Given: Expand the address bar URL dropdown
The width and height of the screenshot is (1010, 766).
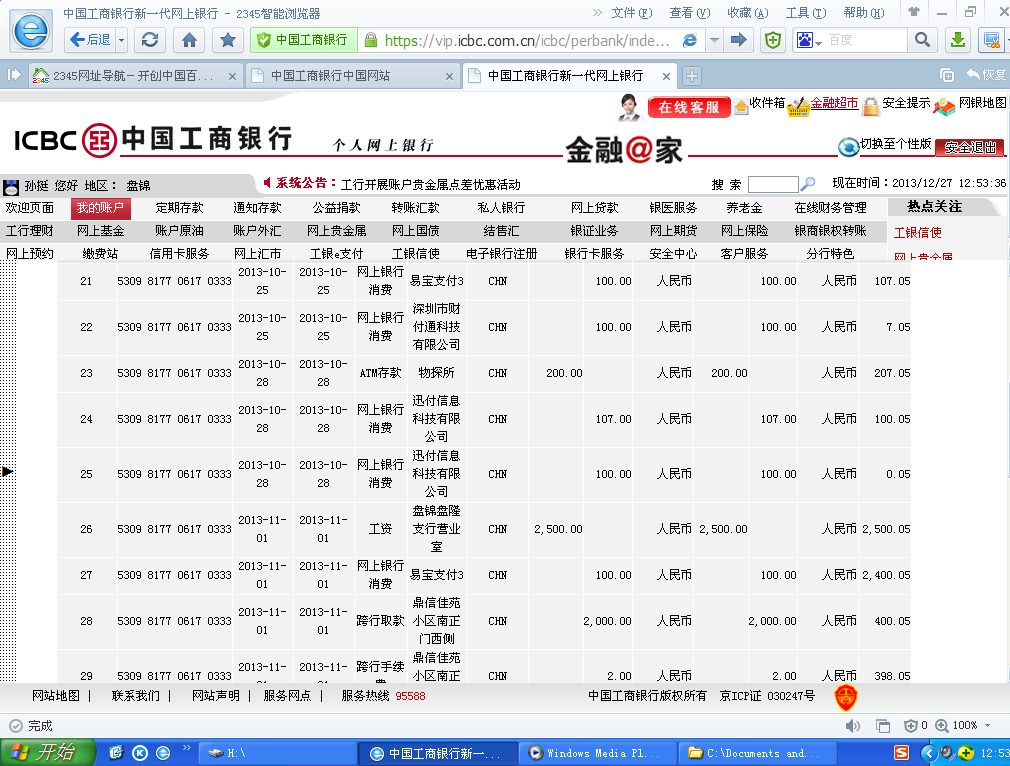Looking at the screenshot, I should [x=714, y=40].
